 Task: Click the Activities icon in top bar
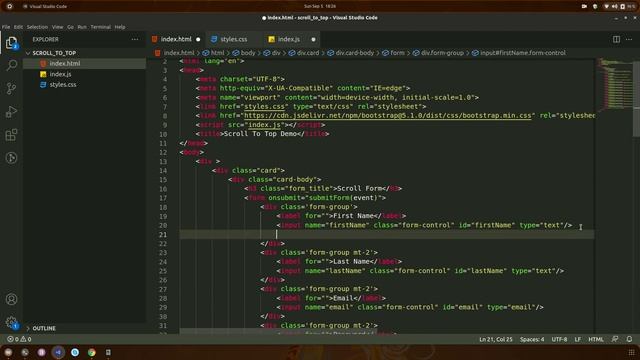9,6
